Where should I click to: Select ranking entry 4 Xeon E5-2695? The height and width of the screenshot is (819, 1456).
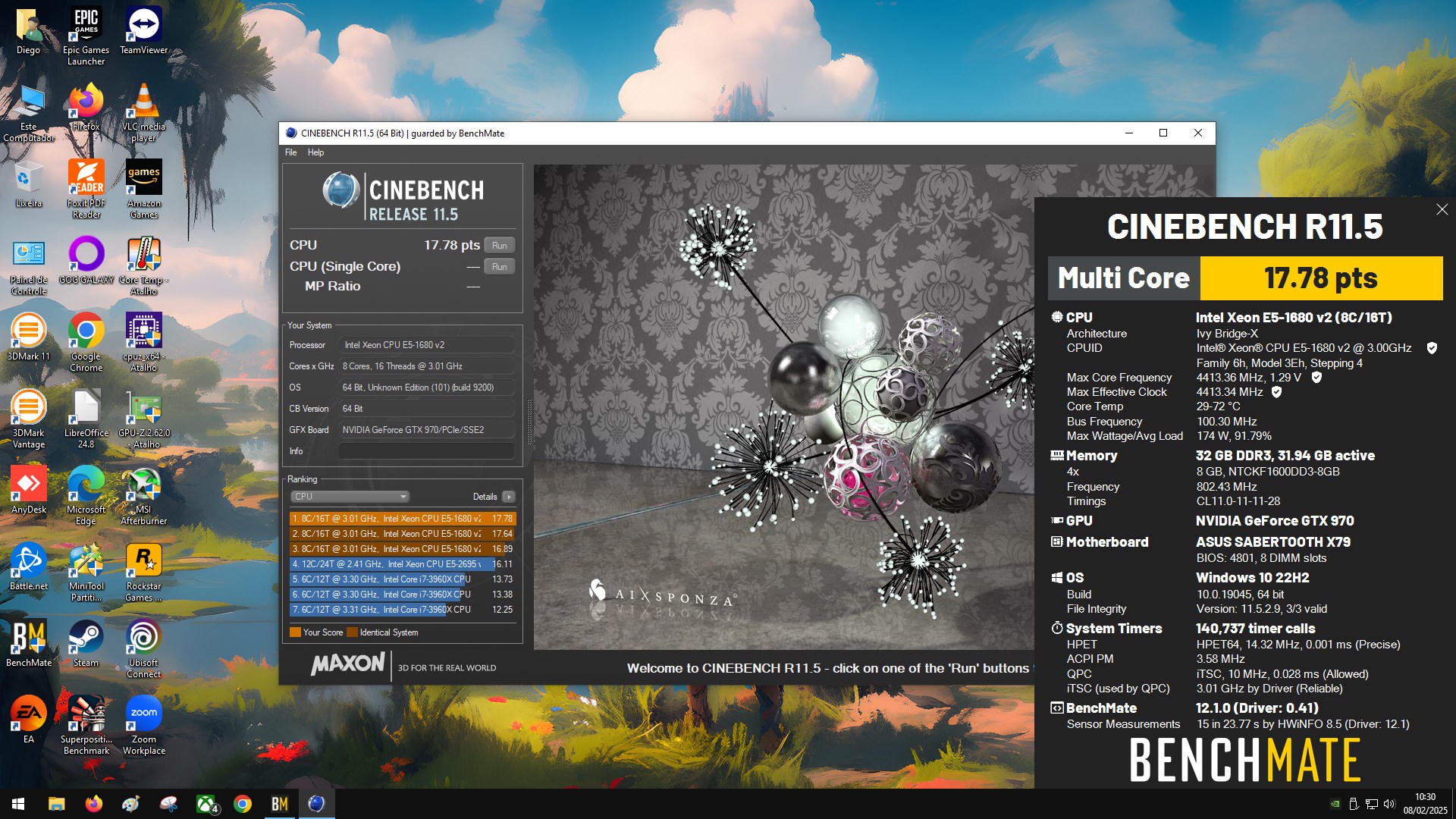403,564
